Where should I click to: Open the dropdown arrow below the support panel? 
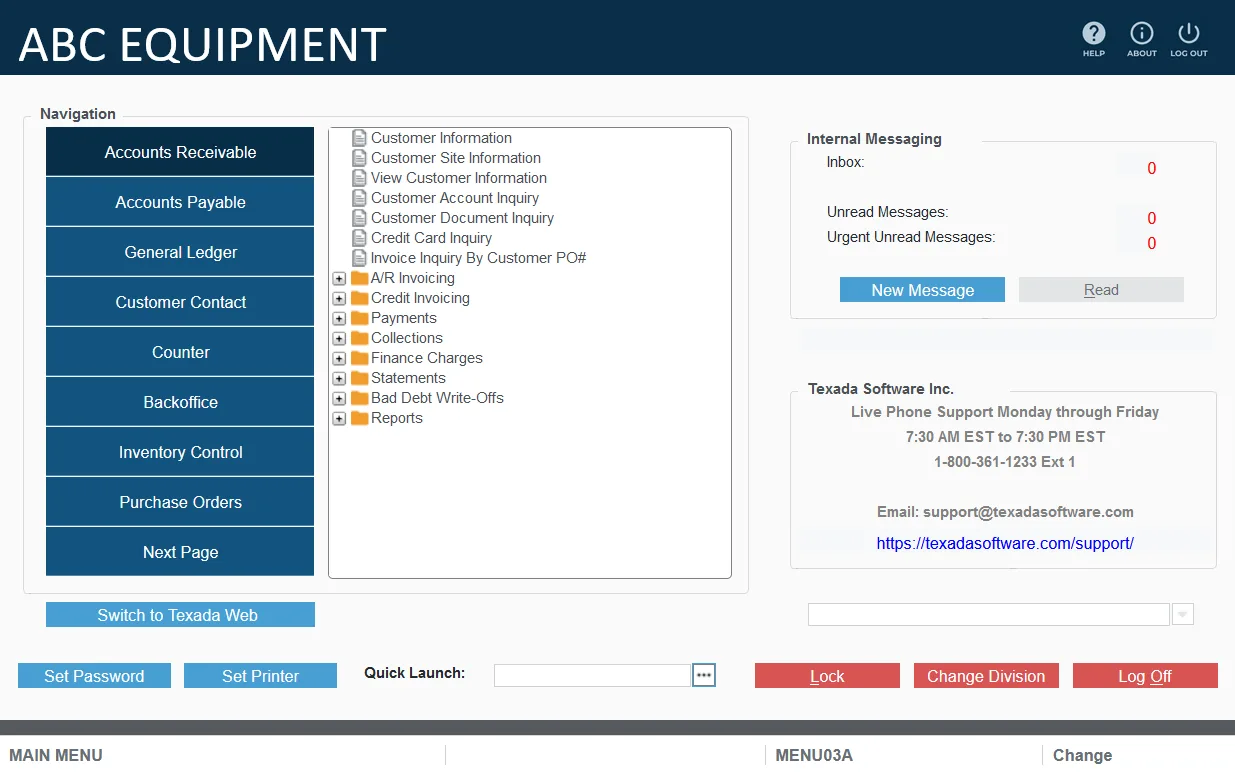1182,615
